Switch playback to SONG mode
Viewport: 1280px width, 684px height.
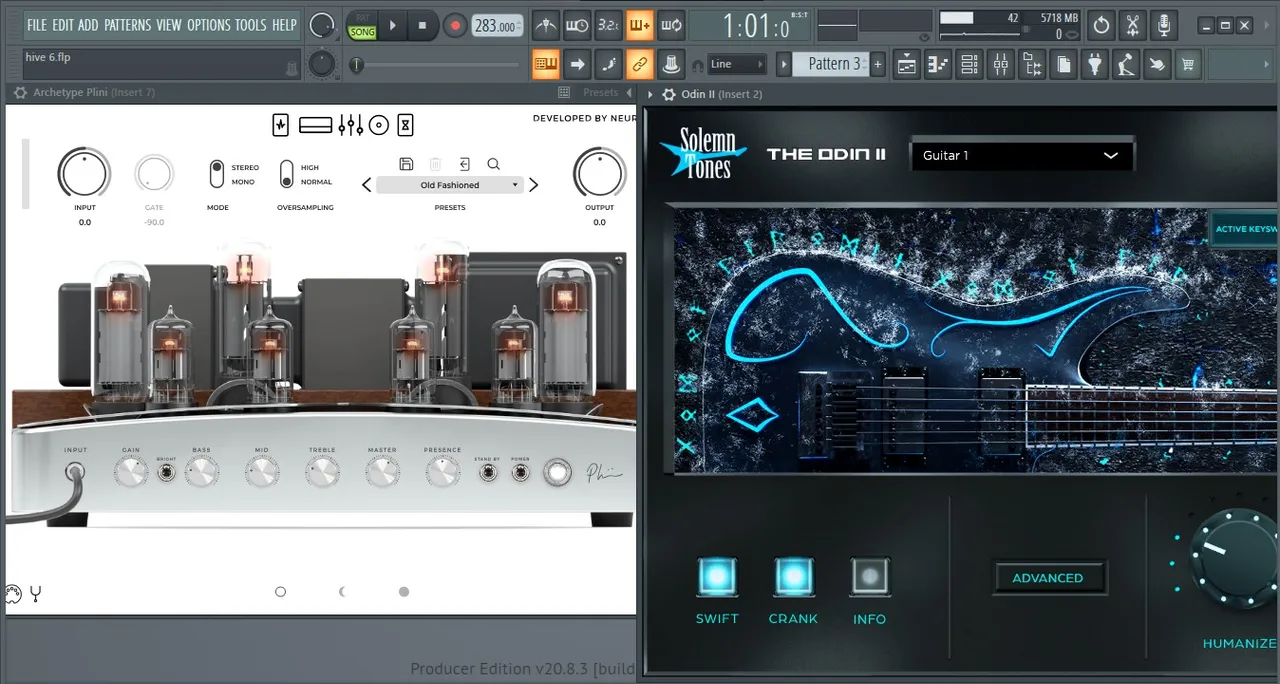(362, 32)
